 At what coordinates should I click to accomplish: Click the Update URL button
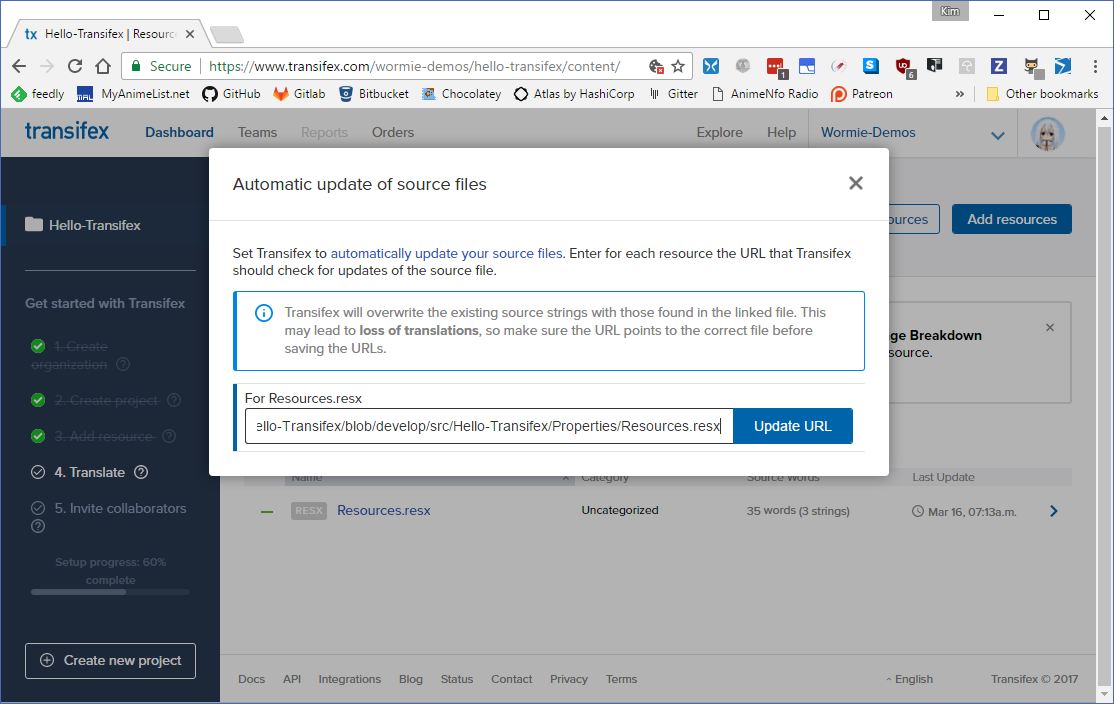click(792, 426)
